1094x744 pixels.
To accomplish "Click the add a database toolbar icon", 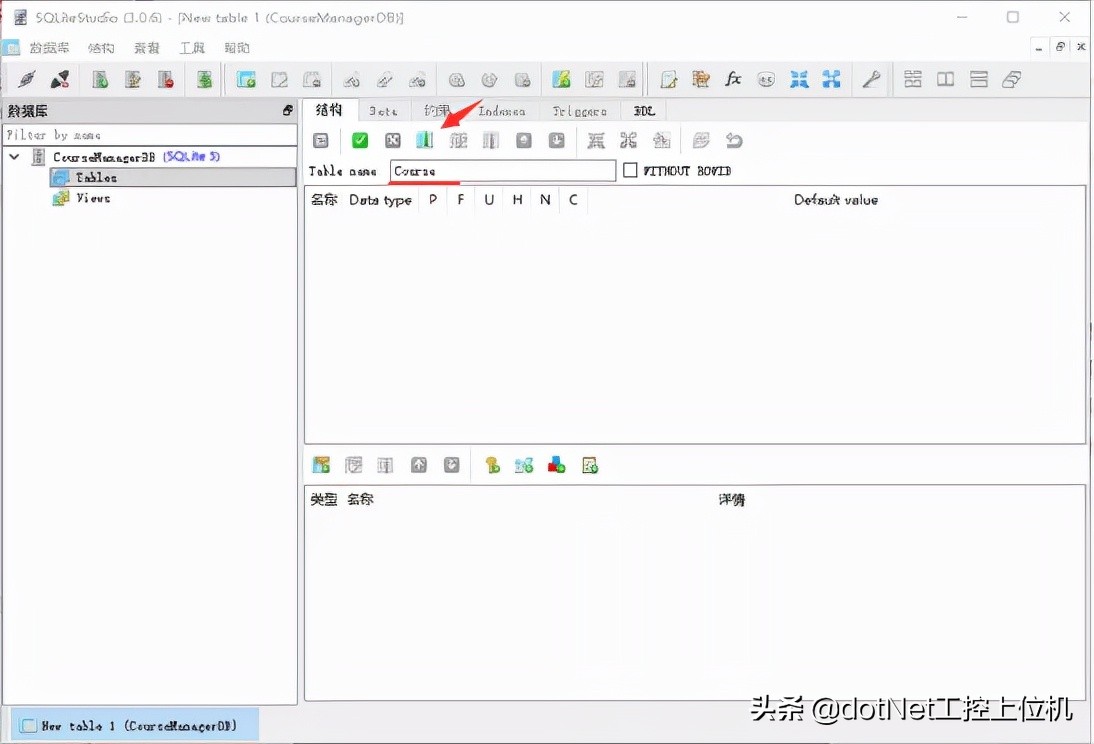I will point(99,79).
